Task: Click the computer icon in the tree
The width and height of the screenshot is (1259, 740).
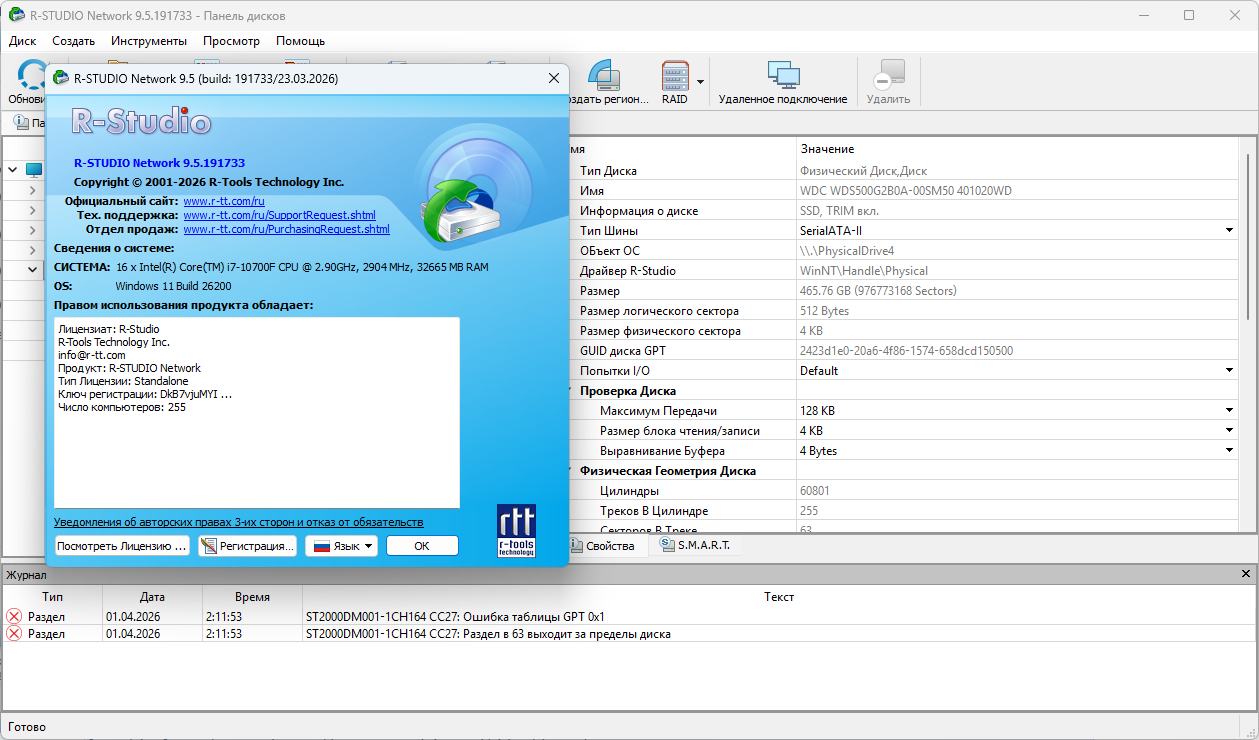Action: click(34, 170)
